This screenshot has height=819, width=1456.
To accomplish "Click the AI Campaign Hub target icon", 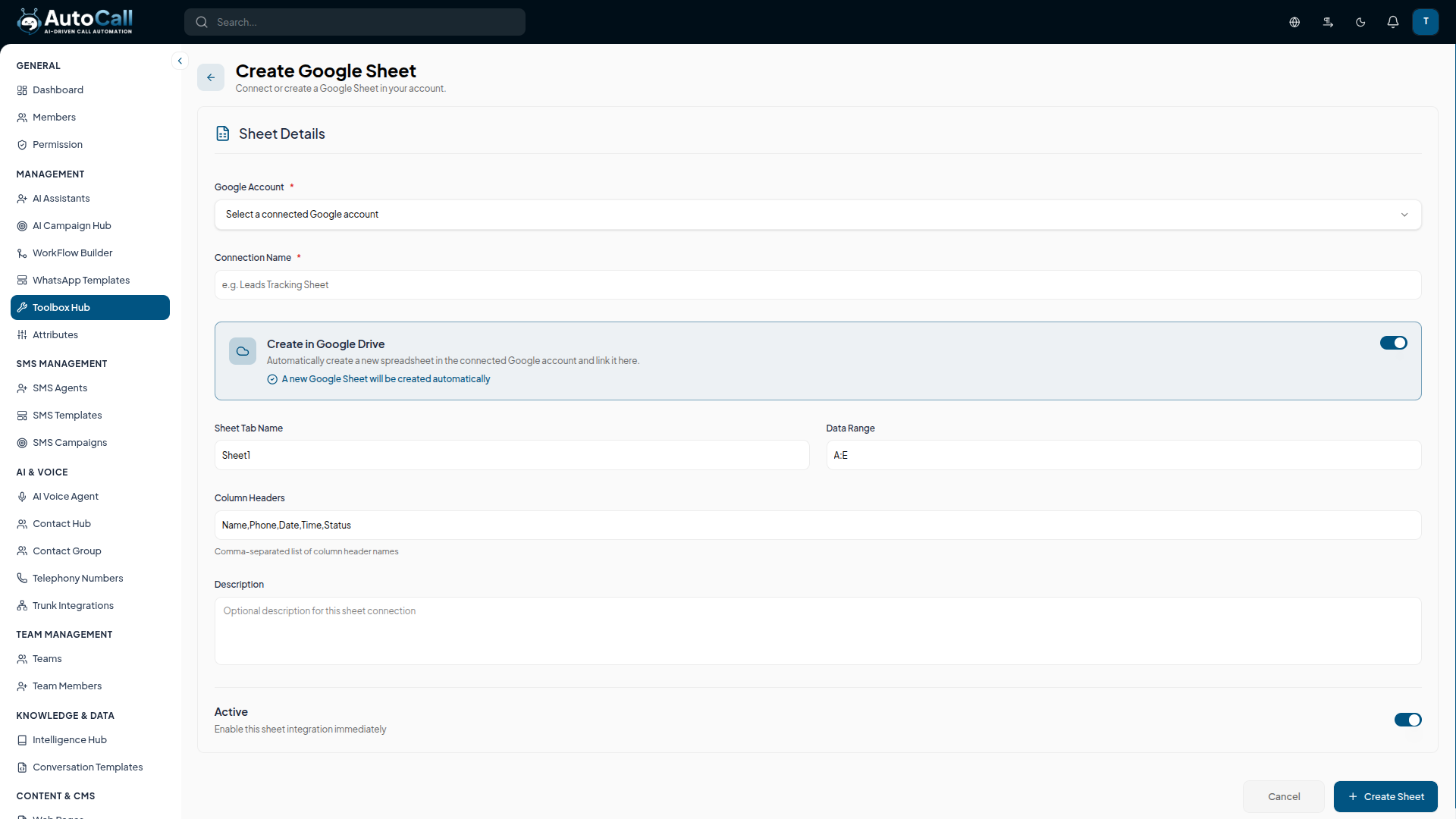I will tap(22, 226).
